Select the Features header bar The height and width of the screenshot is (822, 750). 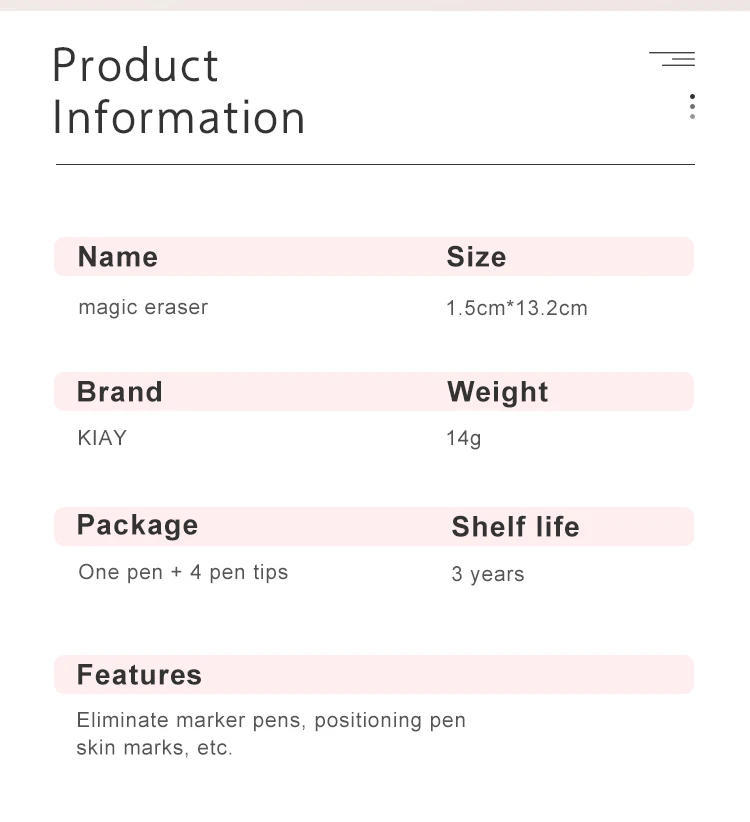pos(373,675)
